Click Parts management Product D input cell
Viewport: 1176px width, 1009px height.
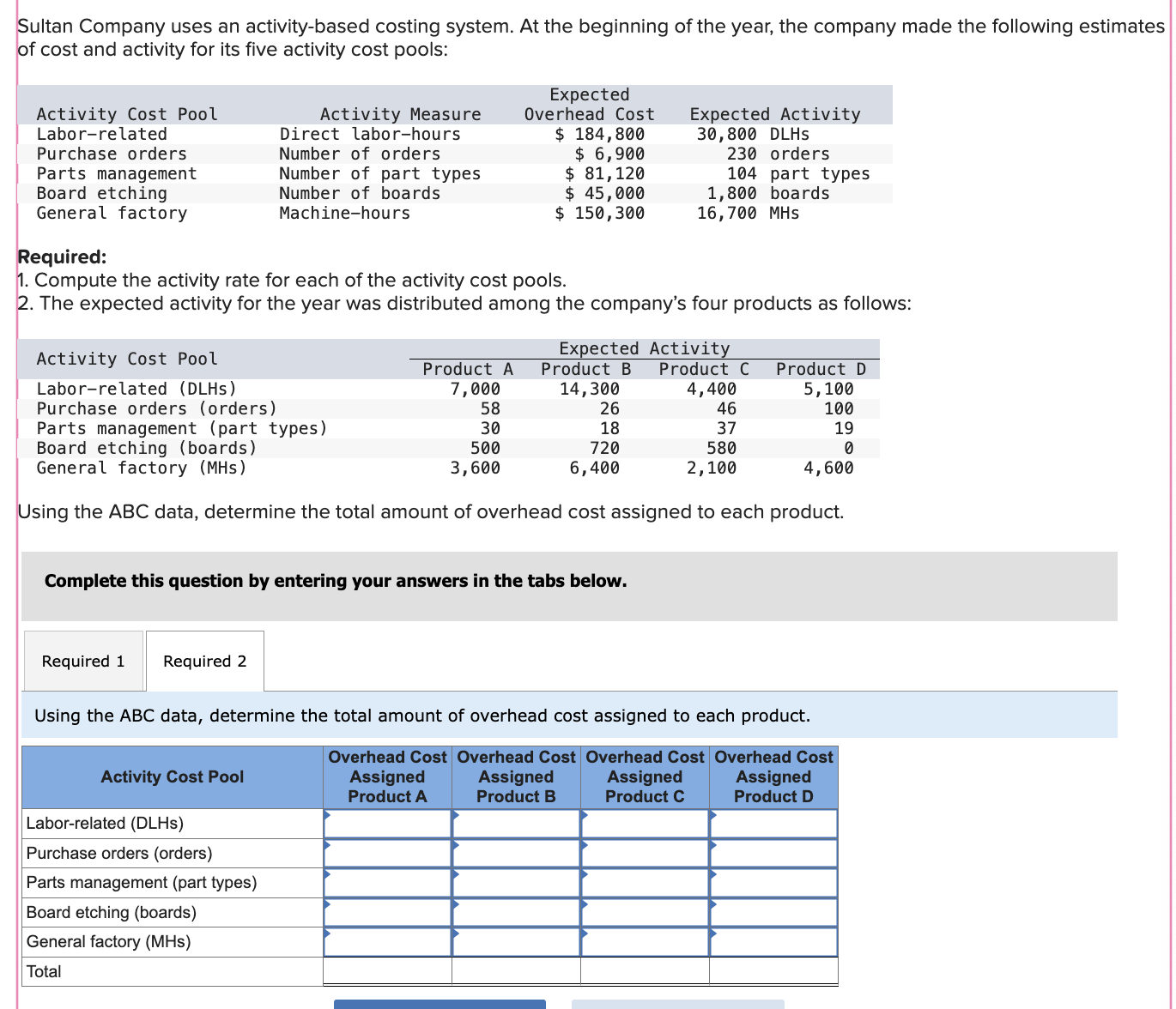point(773,883)
